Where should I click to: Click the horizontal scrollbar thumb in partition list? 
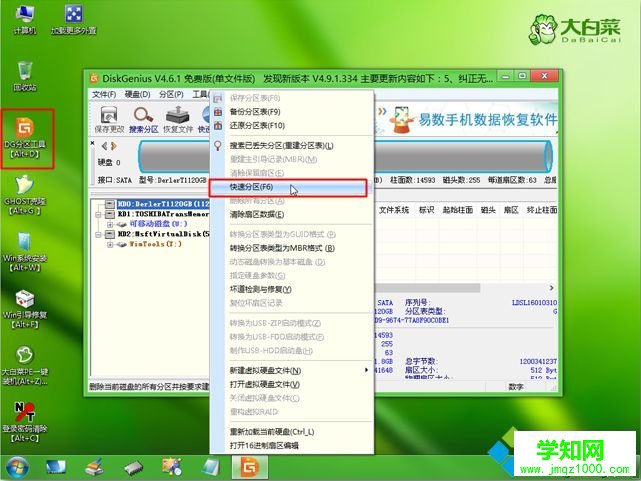click(427, 288)
